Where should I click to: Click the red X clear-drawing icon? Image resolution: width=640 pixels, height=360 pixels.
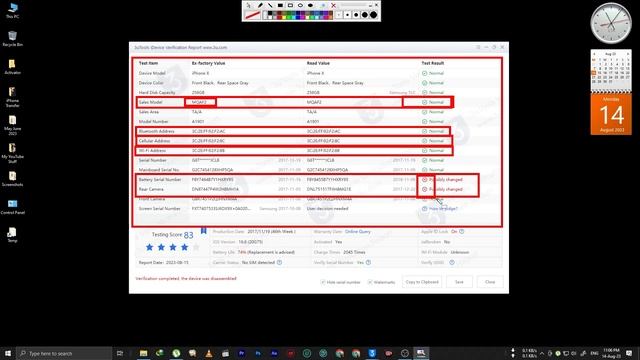pos(333,5)
